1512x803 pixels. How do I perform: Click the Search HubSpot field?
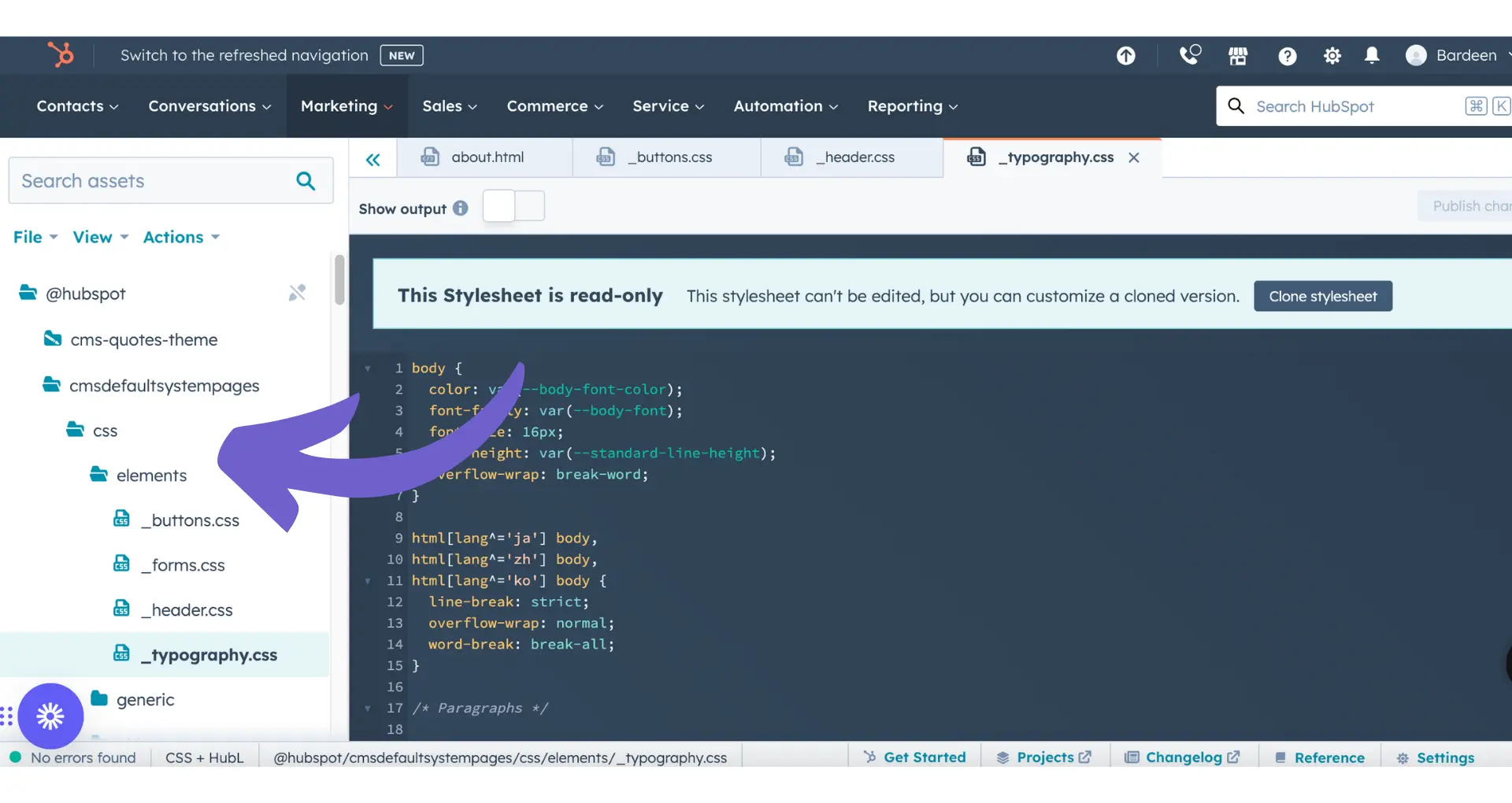[x=1364, y=106]
